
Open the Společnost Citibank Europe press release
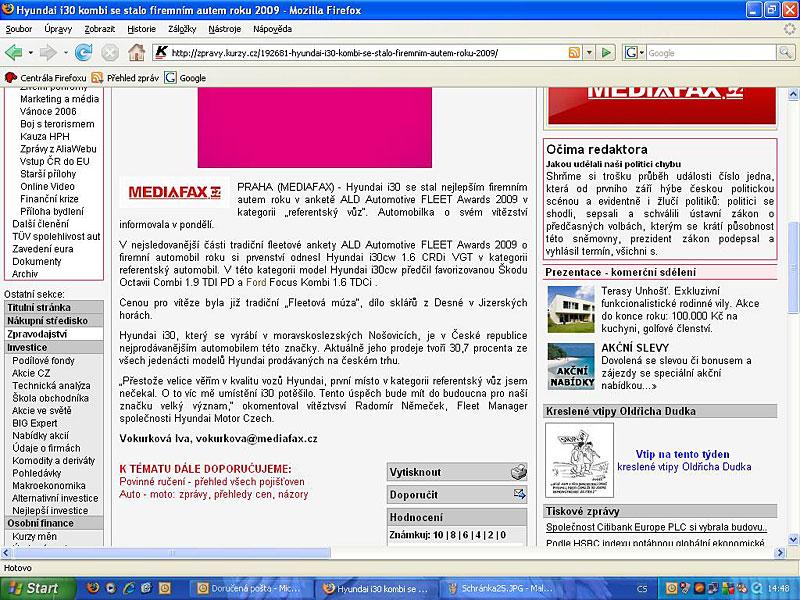(656, 527)
